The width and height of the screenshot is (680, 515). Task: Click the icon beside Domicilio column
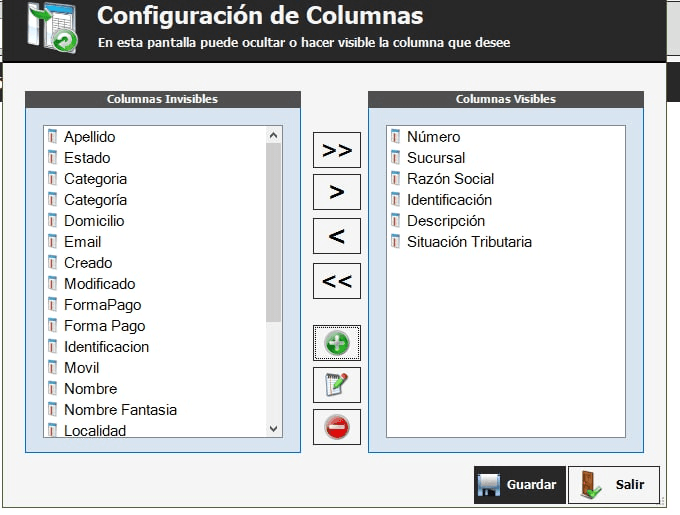point(53,221)
